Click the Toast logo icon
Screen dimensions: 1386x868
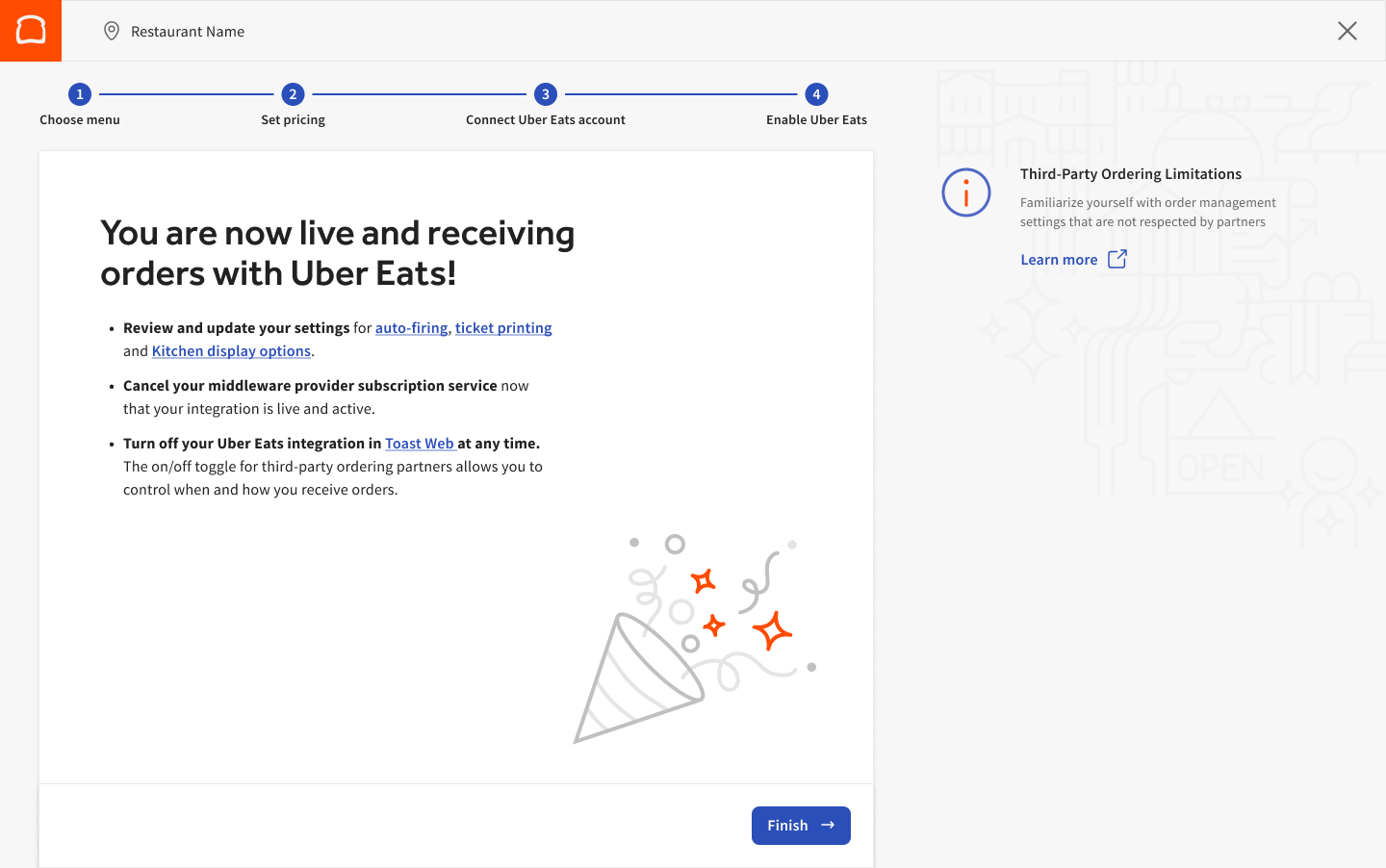coord(30,30)
